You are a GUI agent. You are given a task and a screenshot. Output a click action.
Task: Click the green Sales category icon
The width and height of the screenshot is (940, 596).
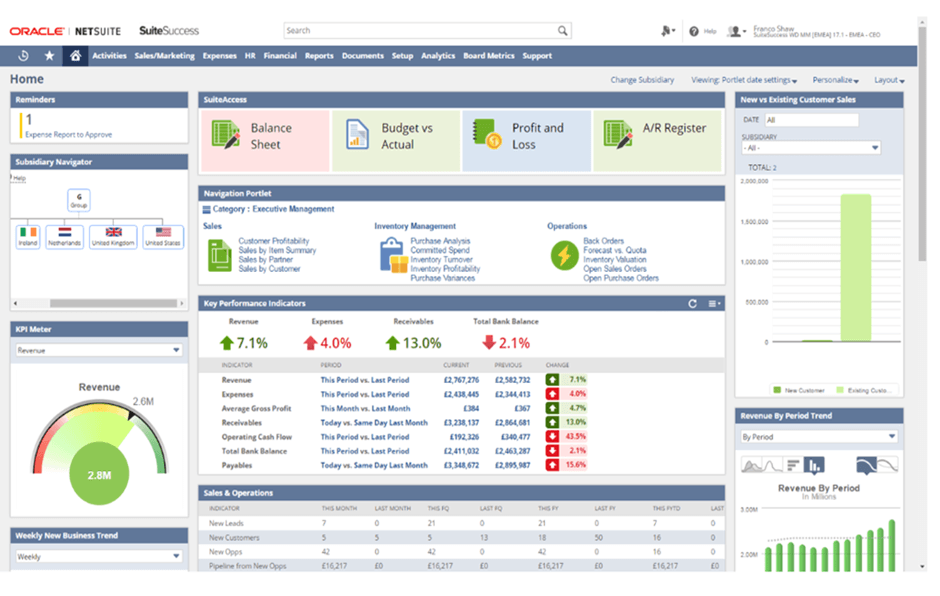point(219,255)
